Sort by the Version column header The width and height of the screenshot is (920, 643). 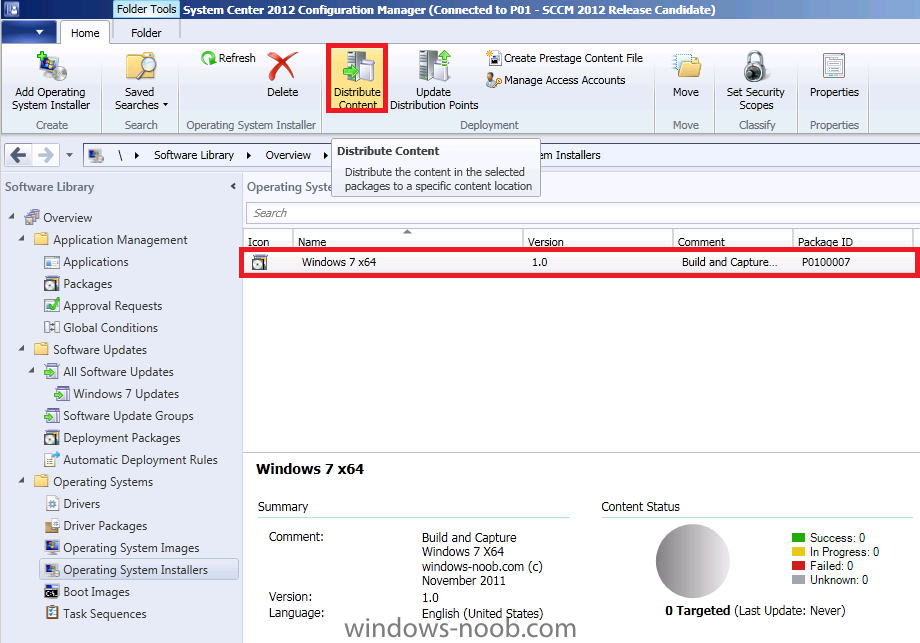point(597,241)
